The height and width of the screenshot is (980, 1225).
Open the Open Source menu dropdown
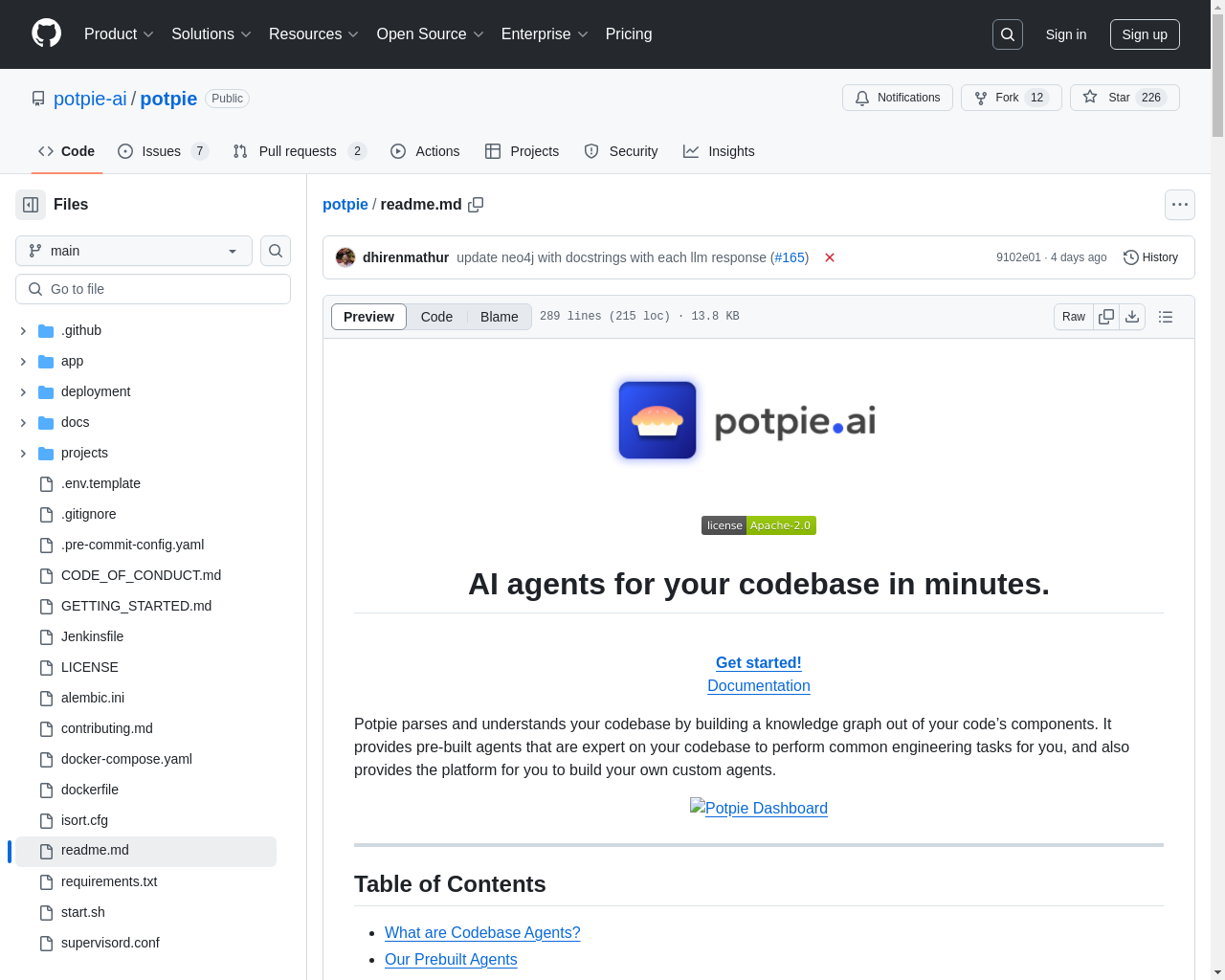[431, 34]
